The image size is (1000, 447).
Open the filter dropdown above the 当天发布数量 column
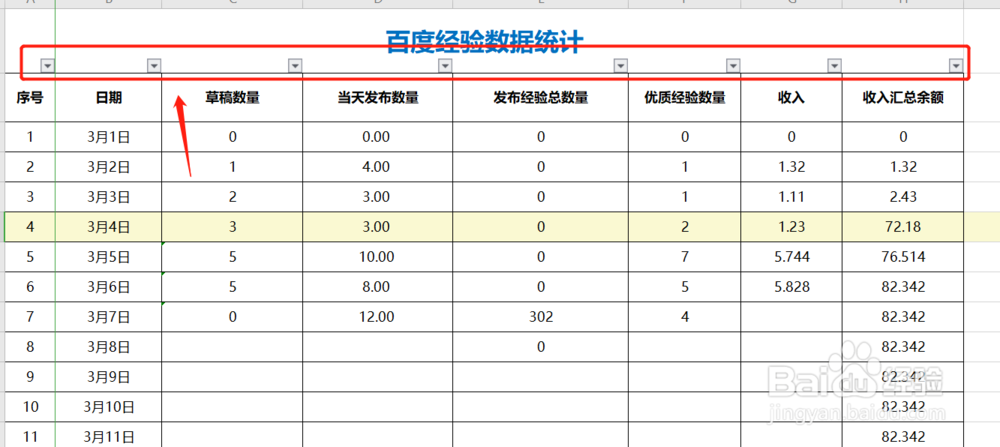[x=445, y=65]
